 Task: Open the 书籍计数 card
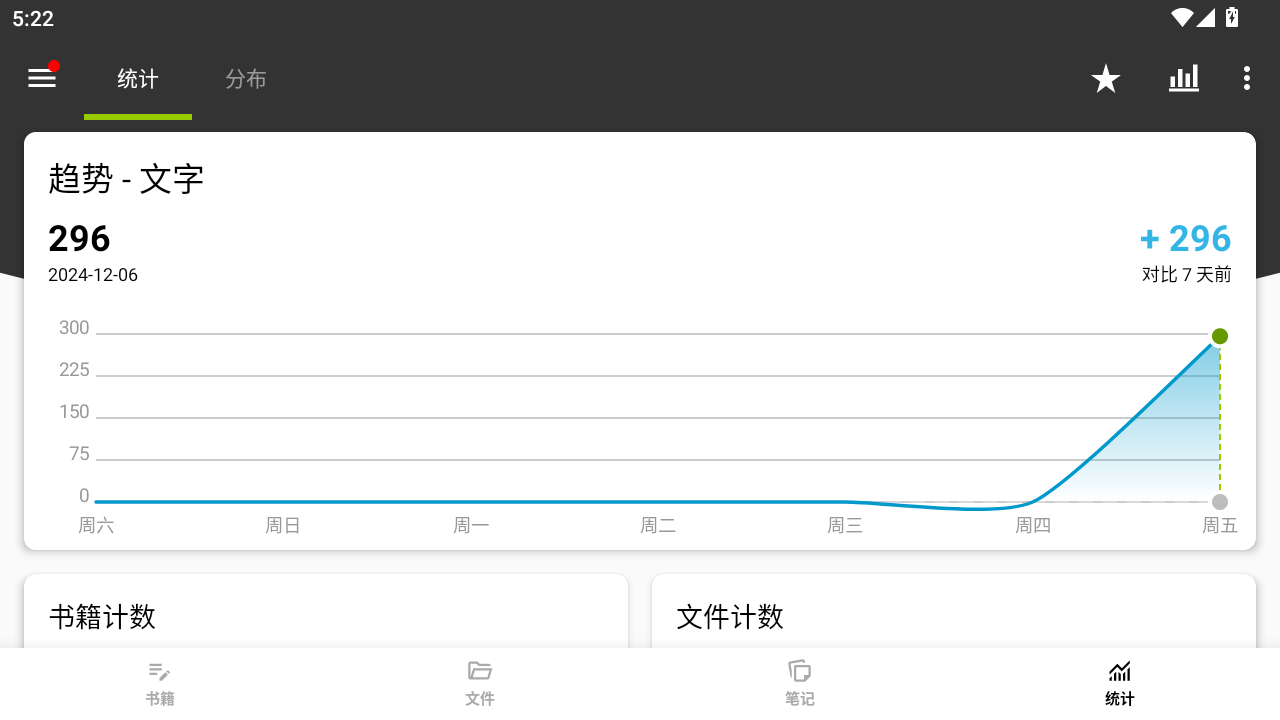click(326, 612)
